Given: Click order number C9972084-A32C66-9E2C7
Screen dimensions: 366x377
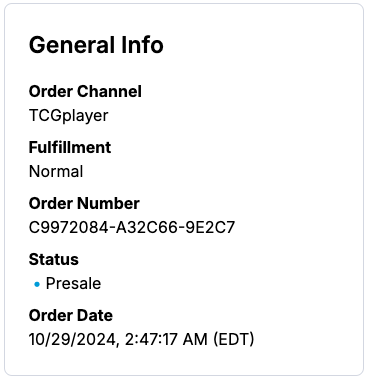Looking at the screenshot, I should pos(132,228).
